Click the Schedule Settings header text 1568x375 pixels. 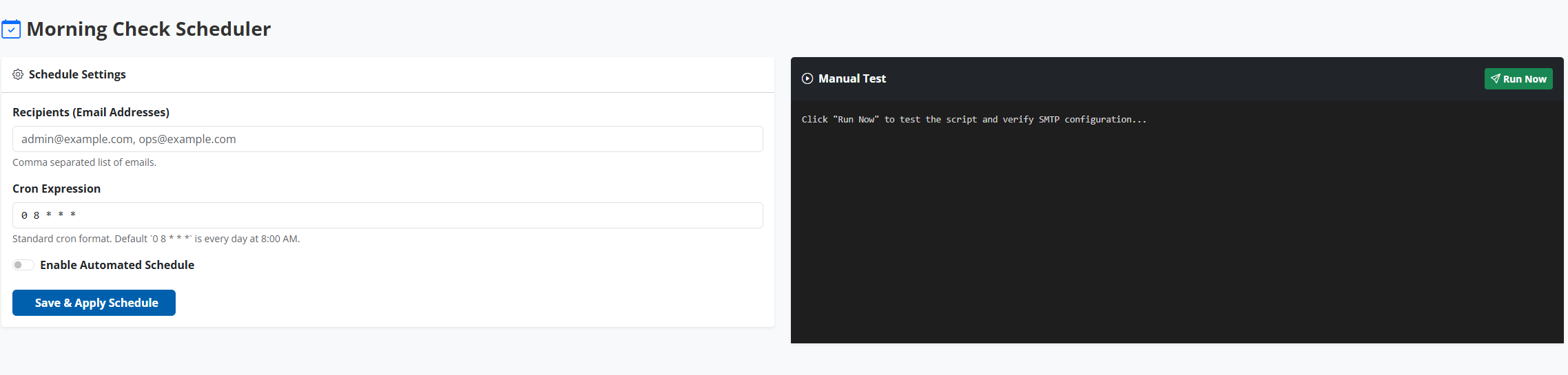pyautogui.click(x=77, y=74)
